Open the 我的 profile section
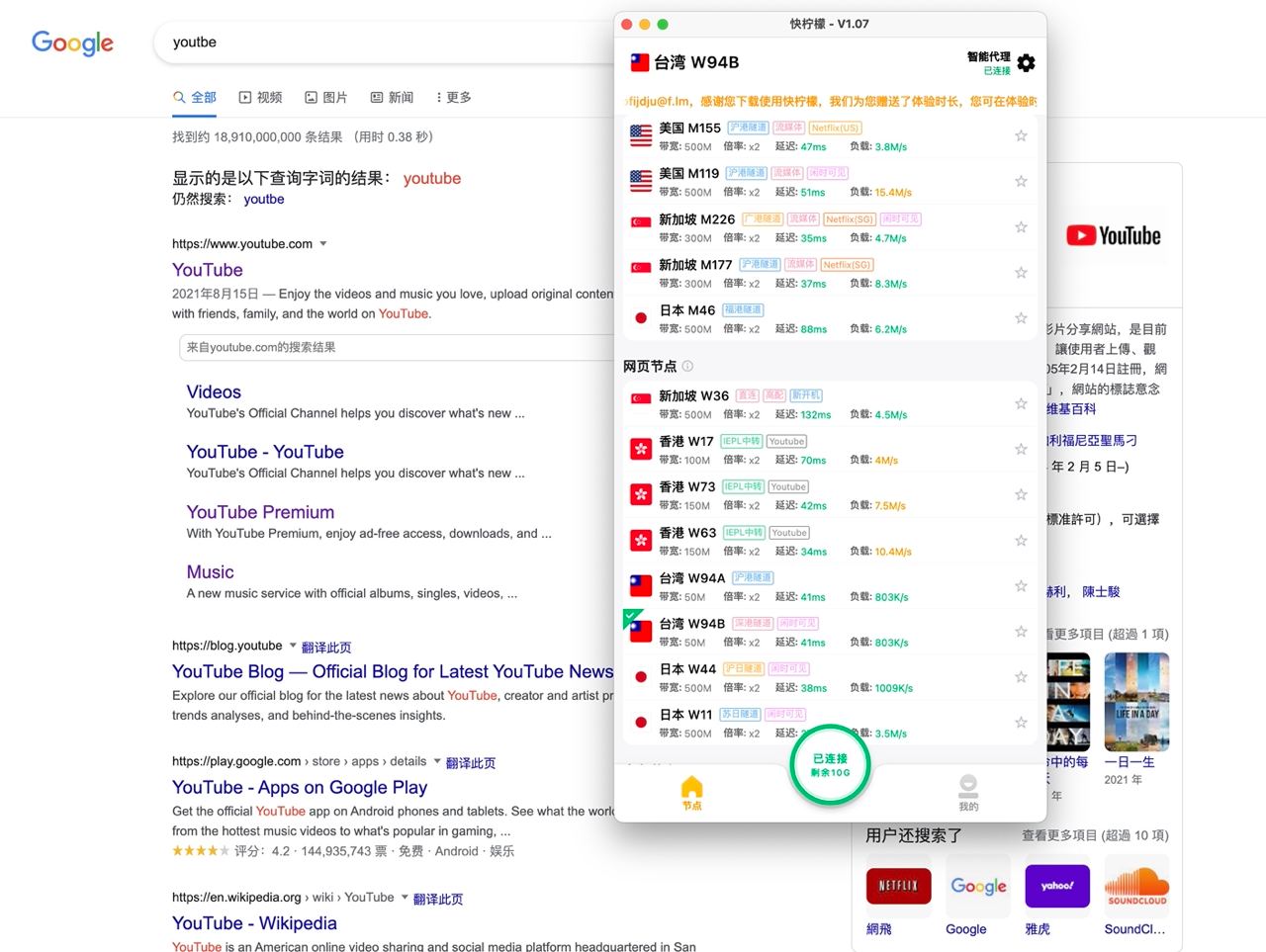Image resolution: width=1266 pixels, height=952 pixels. click(x=967, y=789)
